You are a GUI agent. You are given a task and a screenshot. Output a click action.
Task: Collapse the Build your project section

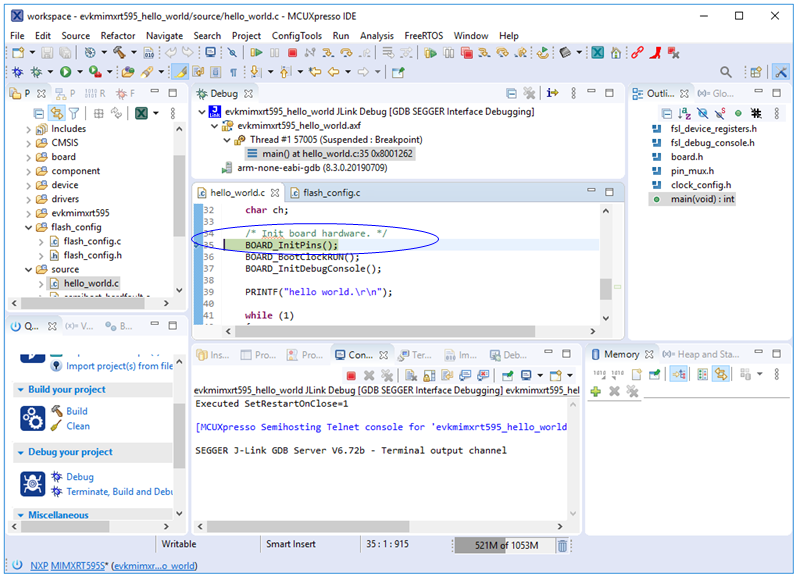point(20,390)
